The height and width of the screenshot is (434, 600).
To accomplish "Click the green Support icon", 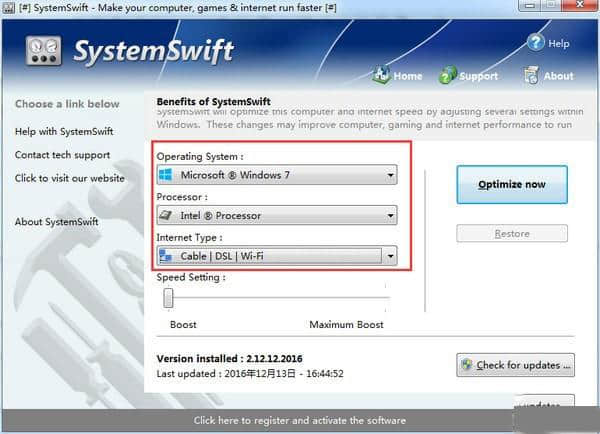I will coord(447,75).
